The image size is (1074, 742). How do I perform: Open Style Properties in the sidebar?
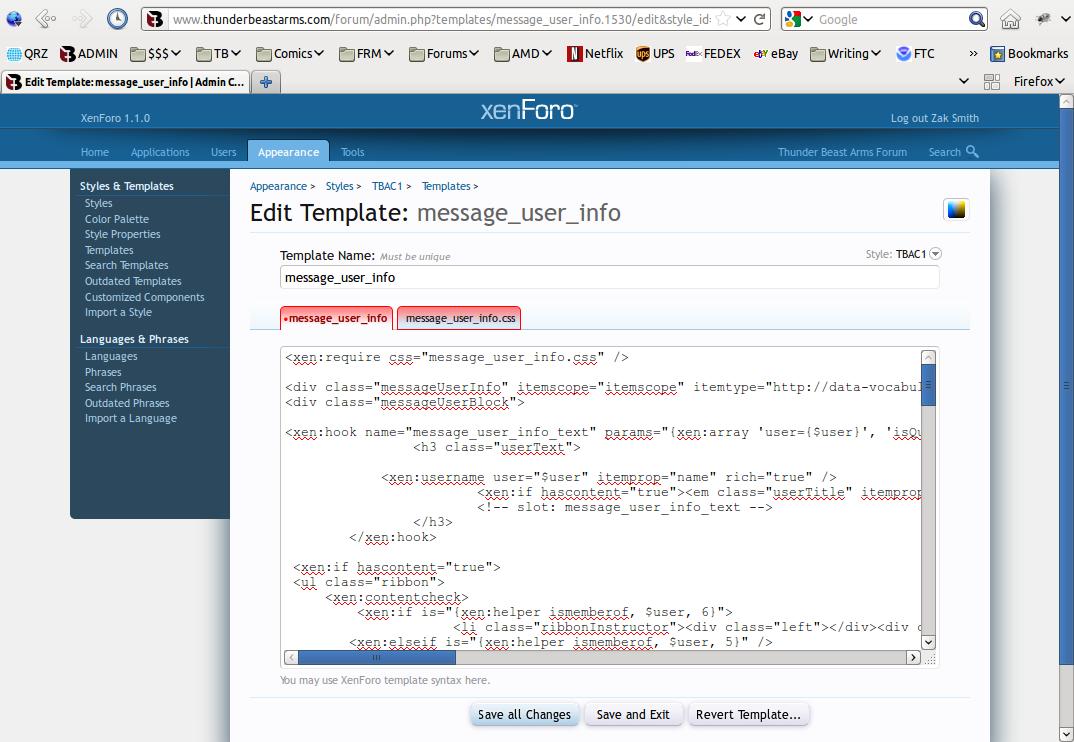[x=122, y=234]
